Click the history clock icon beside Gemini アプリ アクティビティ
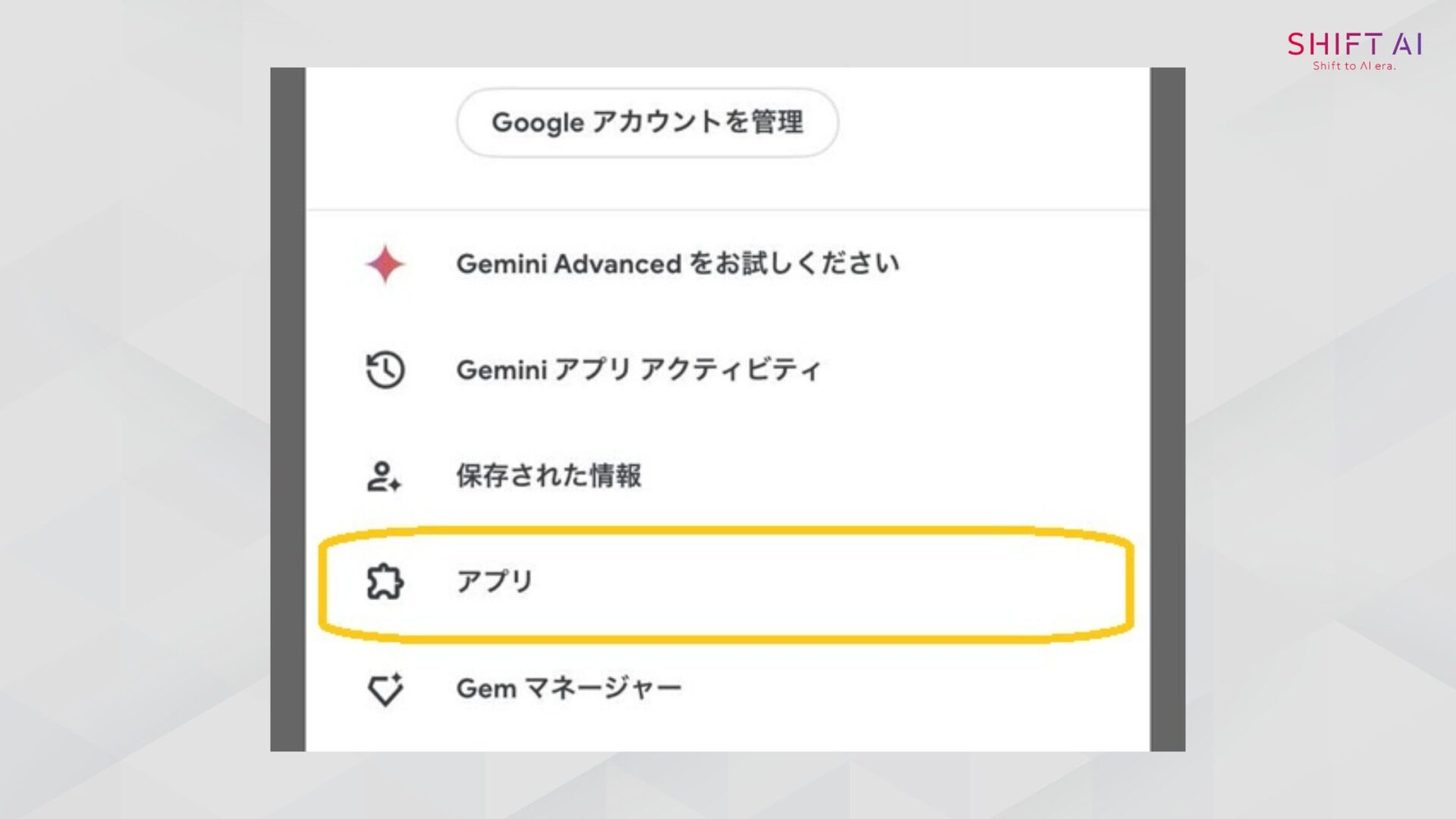This screenshot has height=819, width=1456. pyautogui.click(x=385, y=370)
